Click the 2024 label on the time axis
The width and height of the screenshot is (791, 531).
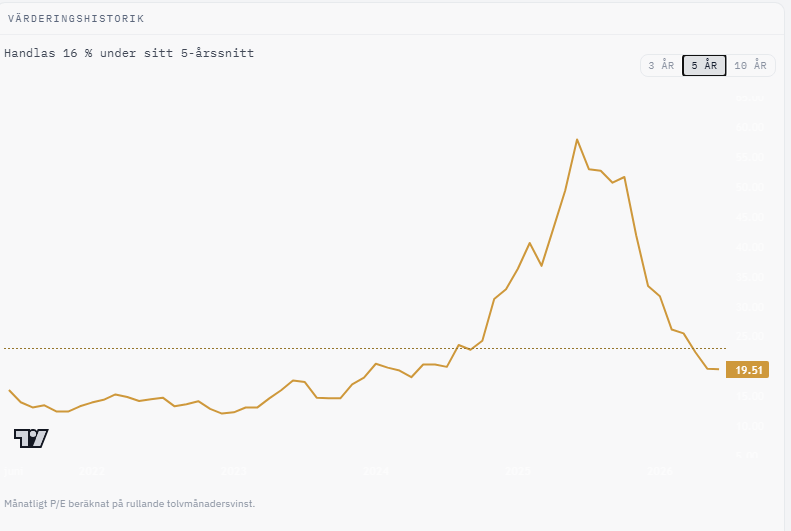click(376, 471)
